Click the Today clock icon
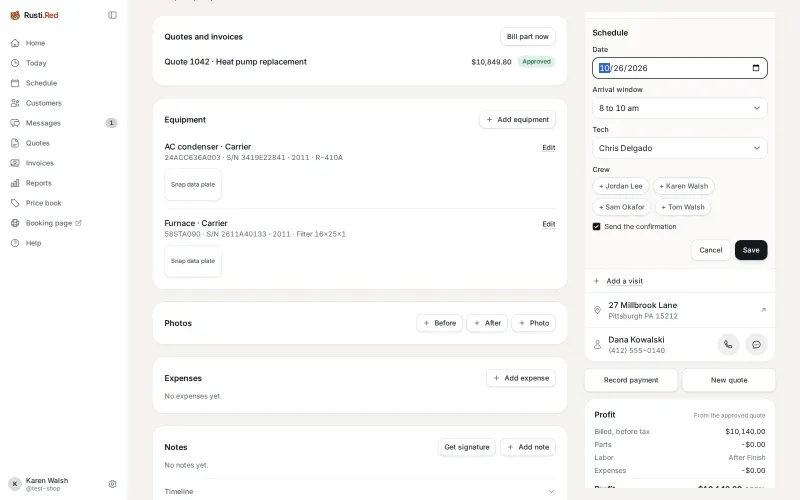This screenshot has height=500, width=800. click(15, 63)
